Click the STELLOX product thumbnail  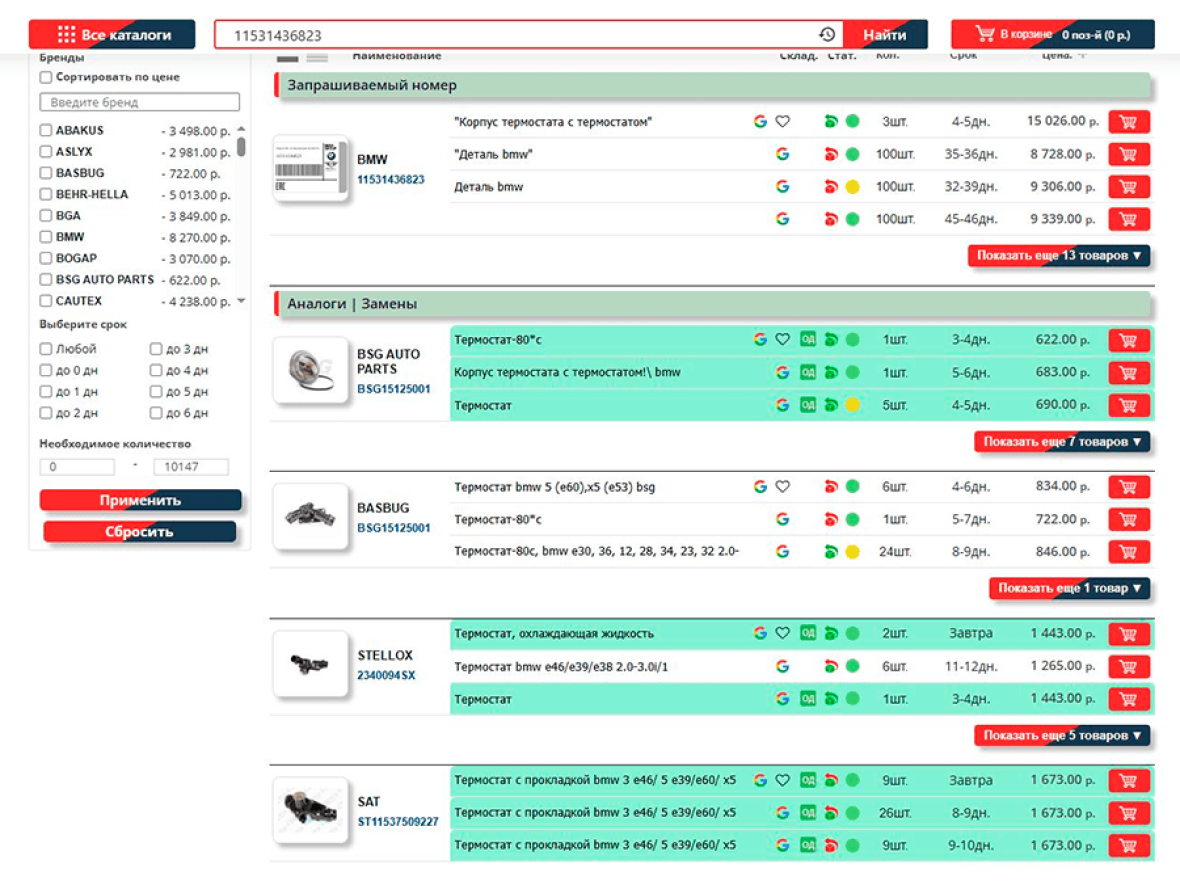click(x=310, y=664)
